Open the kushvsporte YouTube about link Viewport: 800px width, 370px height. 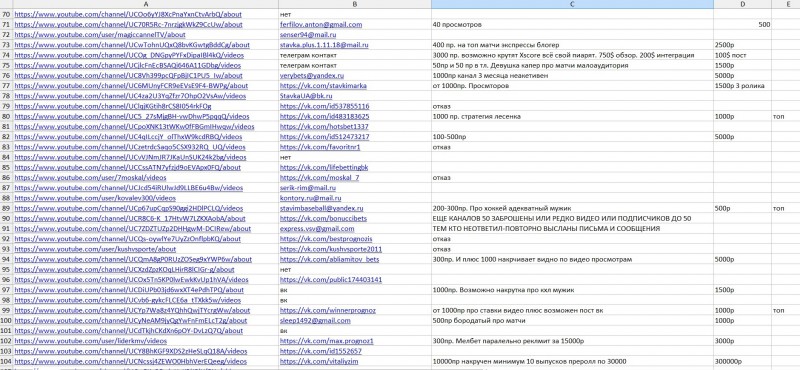coord(95,249)
